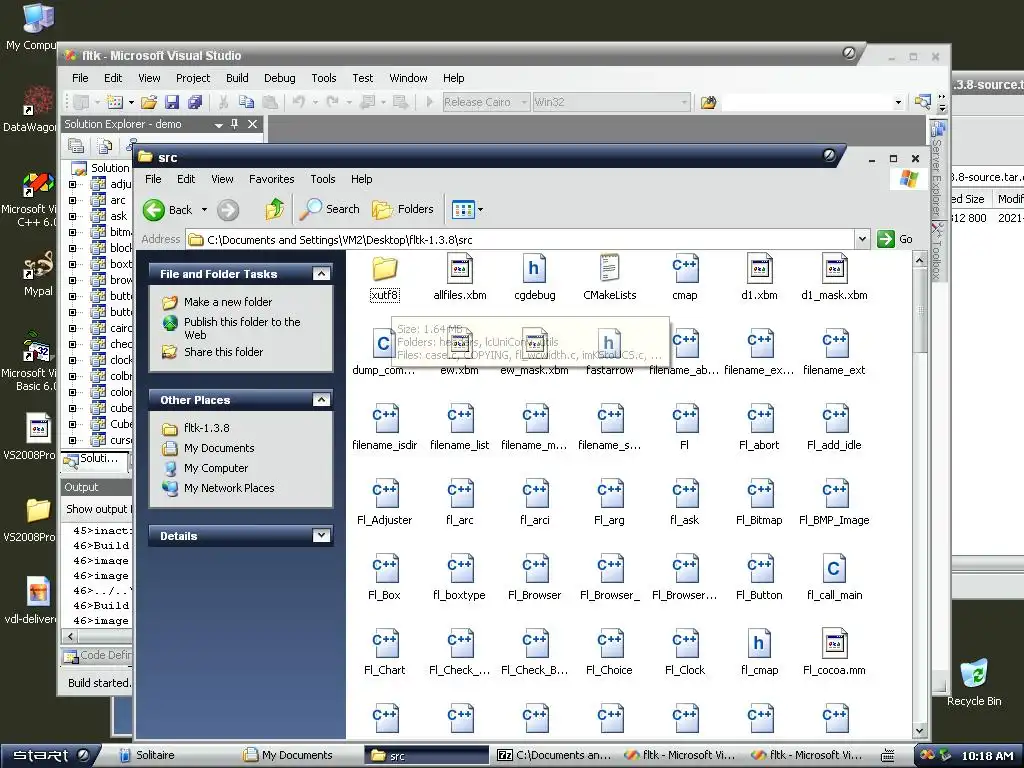Expand the arc project tree node
Viewport: 1024px width, 768px height.
(72, 200)
